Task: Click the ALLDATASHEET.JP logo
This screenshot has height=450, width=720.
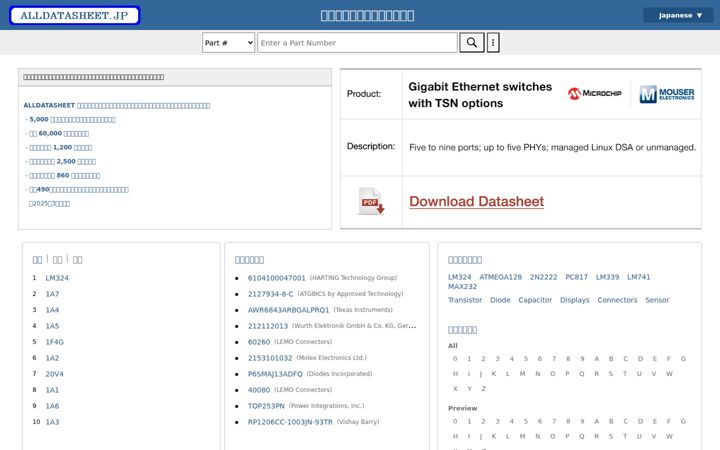Action: pos(74,15)
